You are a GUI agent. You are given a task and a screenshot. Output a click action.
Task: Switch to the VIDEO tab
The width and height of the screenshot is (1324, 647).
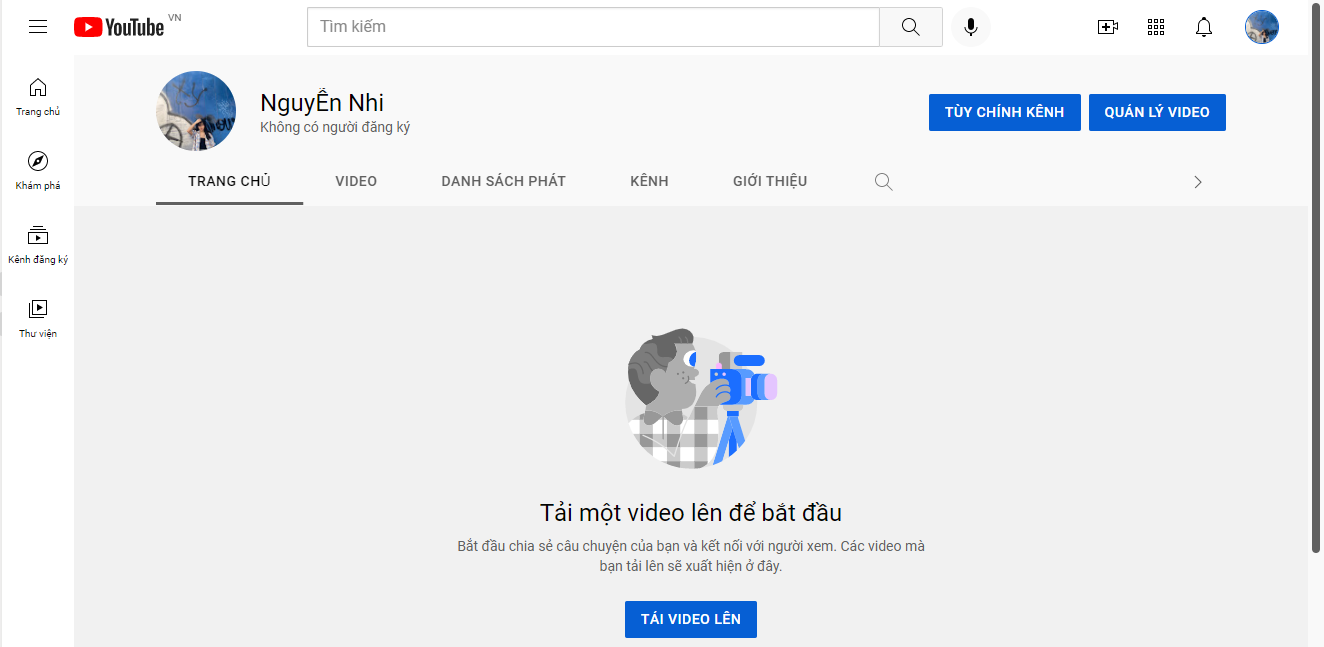click(x=356, y=181)
